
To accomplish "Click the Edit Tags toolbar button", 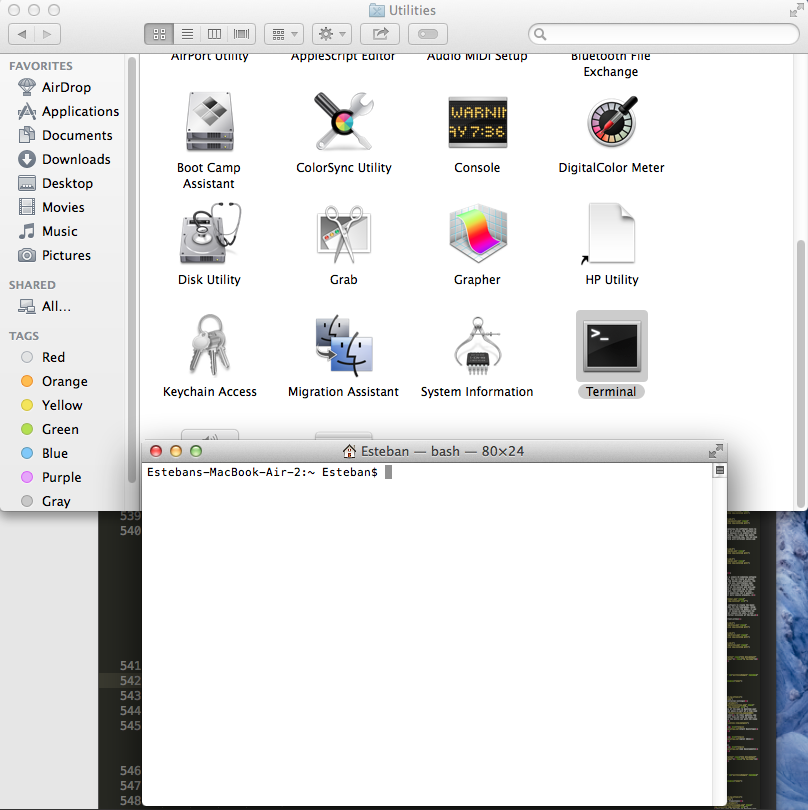I will tap(428, 34).
